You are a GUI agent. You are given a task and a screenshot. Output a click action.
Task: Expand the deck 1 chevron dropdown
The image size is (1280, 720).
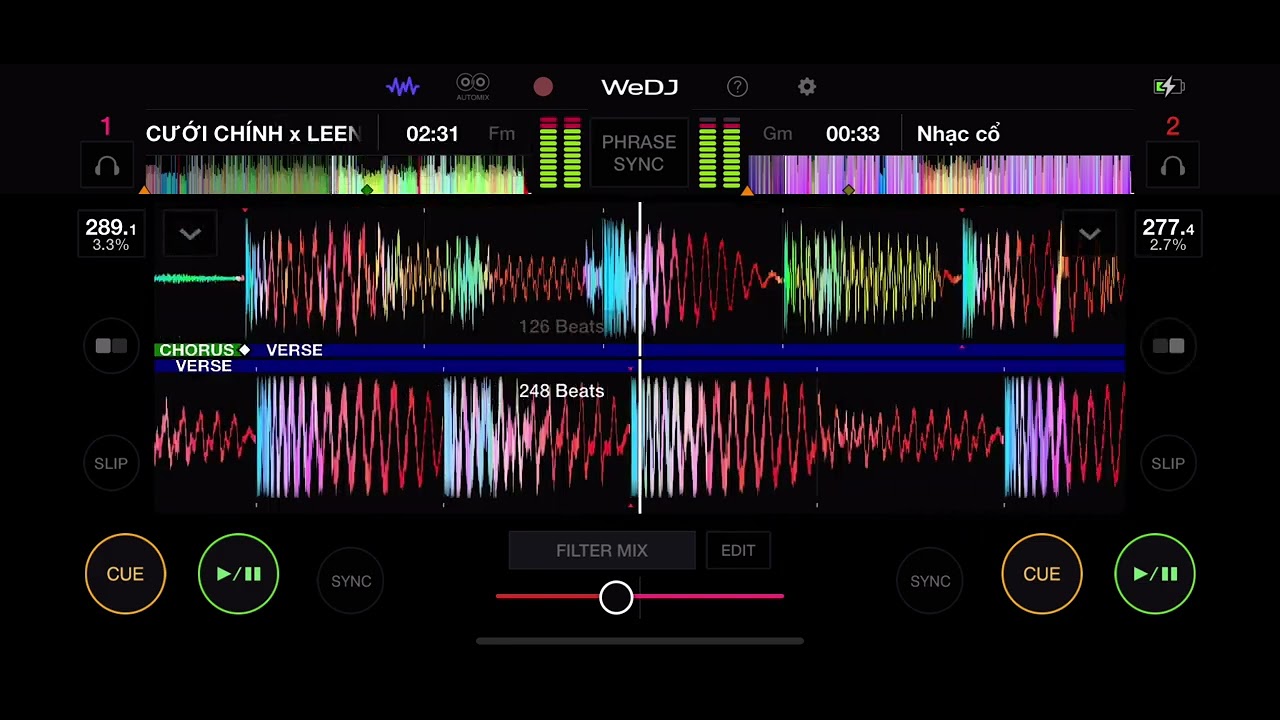click(190, 234)
